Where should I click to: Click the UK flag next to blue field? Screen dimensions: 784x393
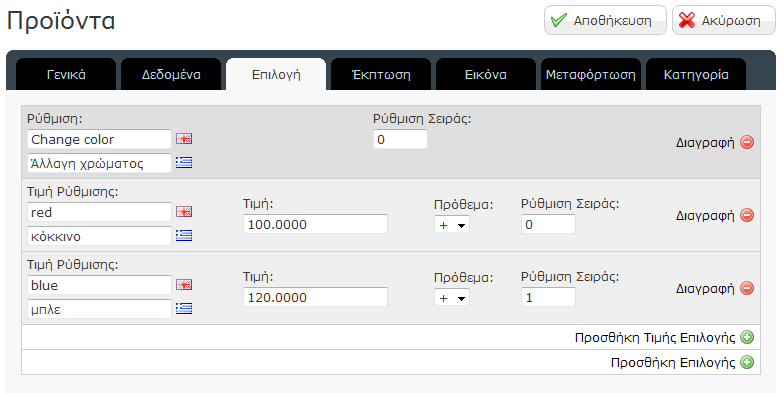click(184, 285)
